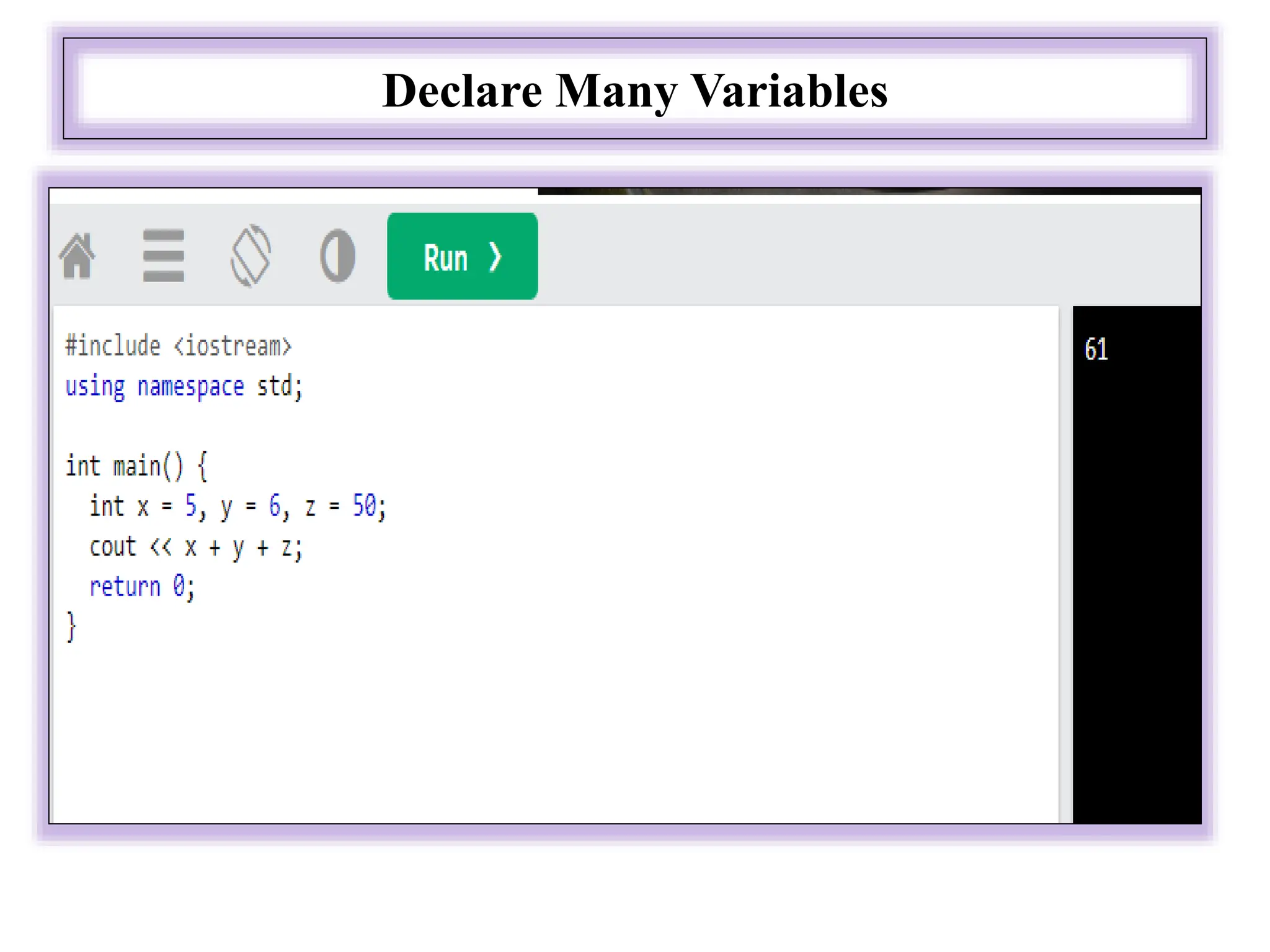Toggle the dark/light theme contrast icon
The width and height of the screenshot is (1270, 952).
tap(338, 255)
